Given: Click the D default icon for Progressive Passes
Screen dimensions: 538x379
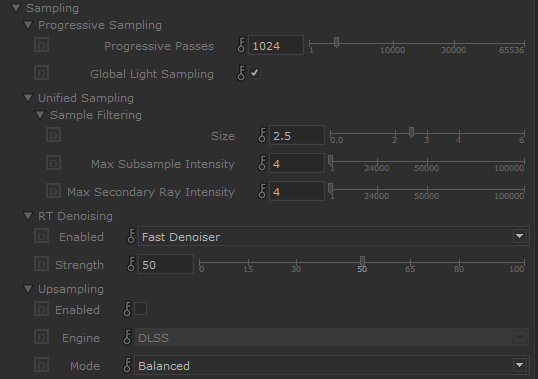Looking at the screenshot, I should 42,45.
